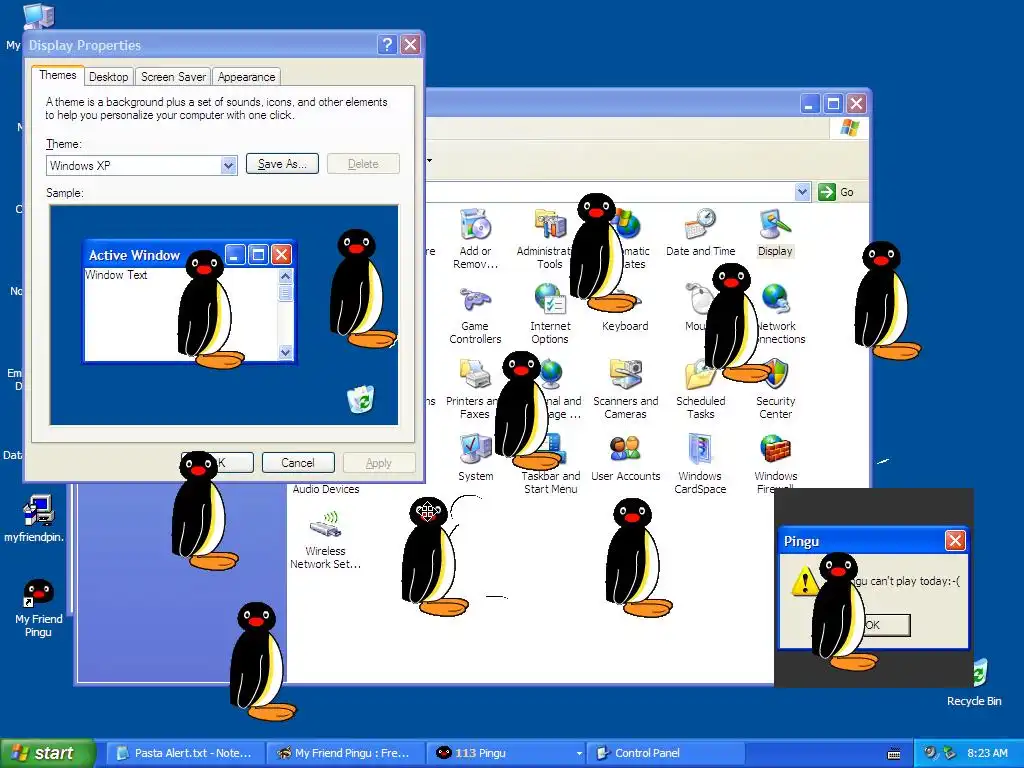This screenshot has height=768, width=1024.
Task: Click the 8:23 AM system clock
Action: pyautogui.click(x=987, y=753)
